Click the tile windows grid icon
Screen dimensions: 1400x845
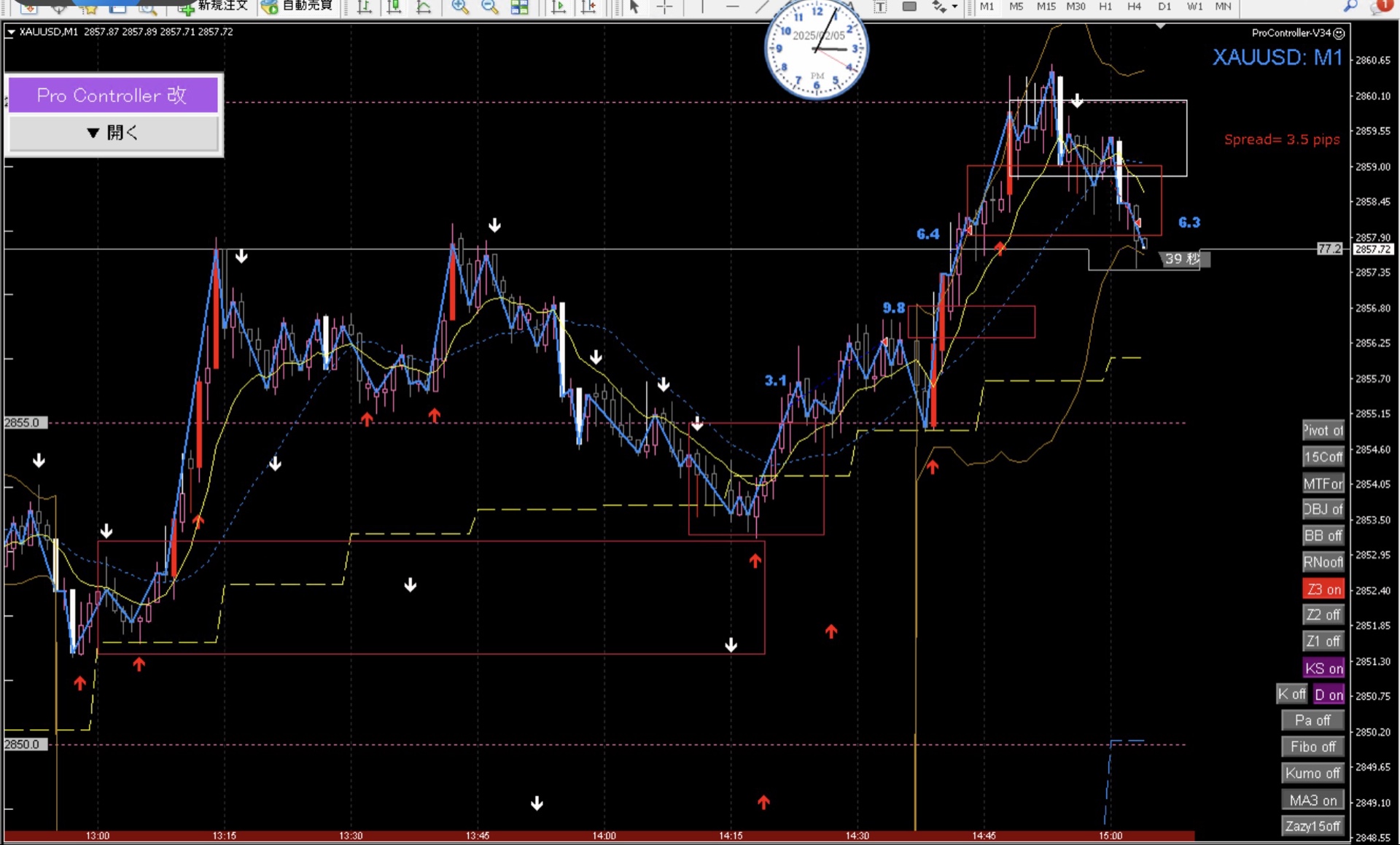pos(519,7)
